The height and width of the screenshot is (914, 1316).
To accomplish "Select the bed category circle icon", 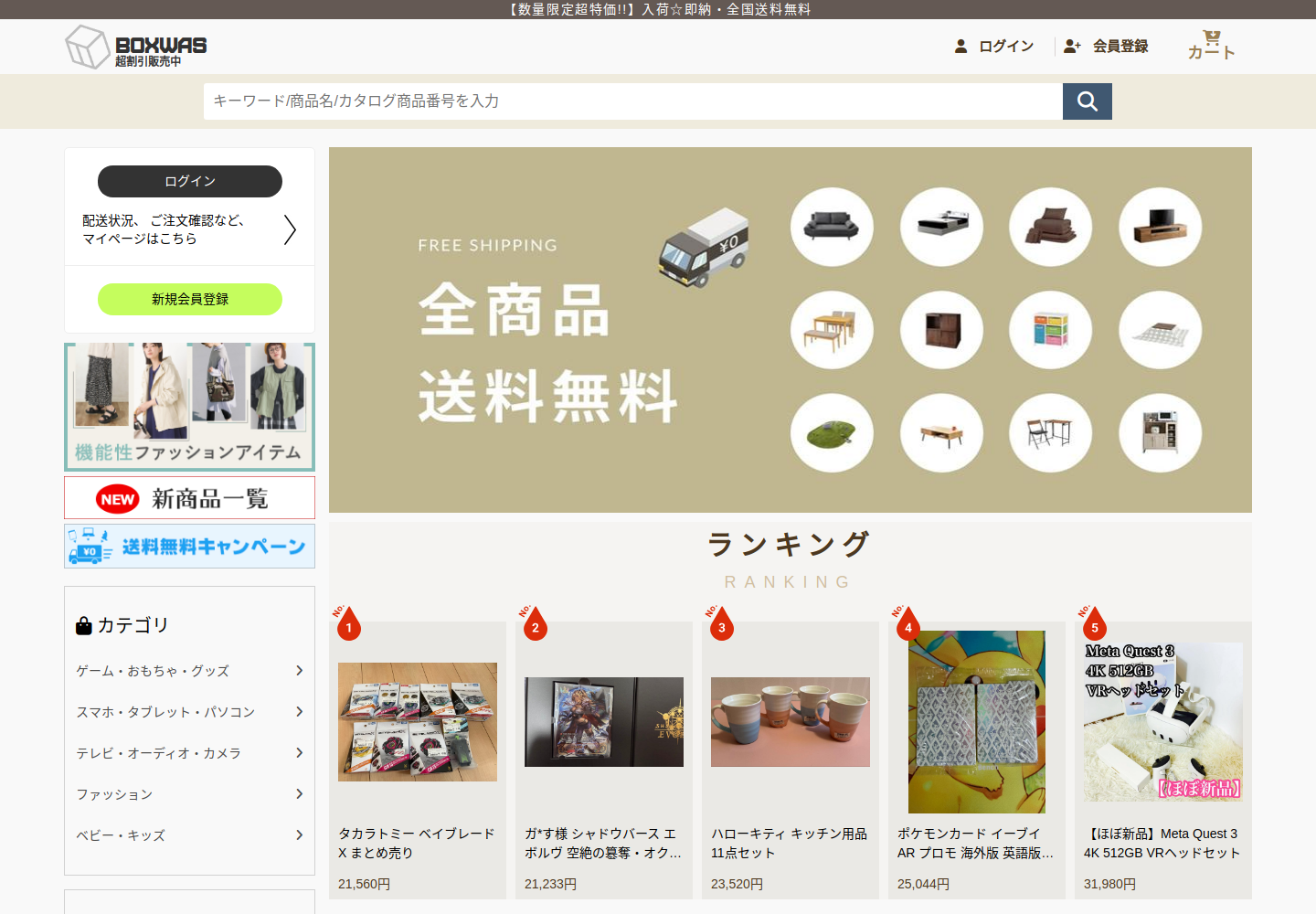I will coord(941,227).
